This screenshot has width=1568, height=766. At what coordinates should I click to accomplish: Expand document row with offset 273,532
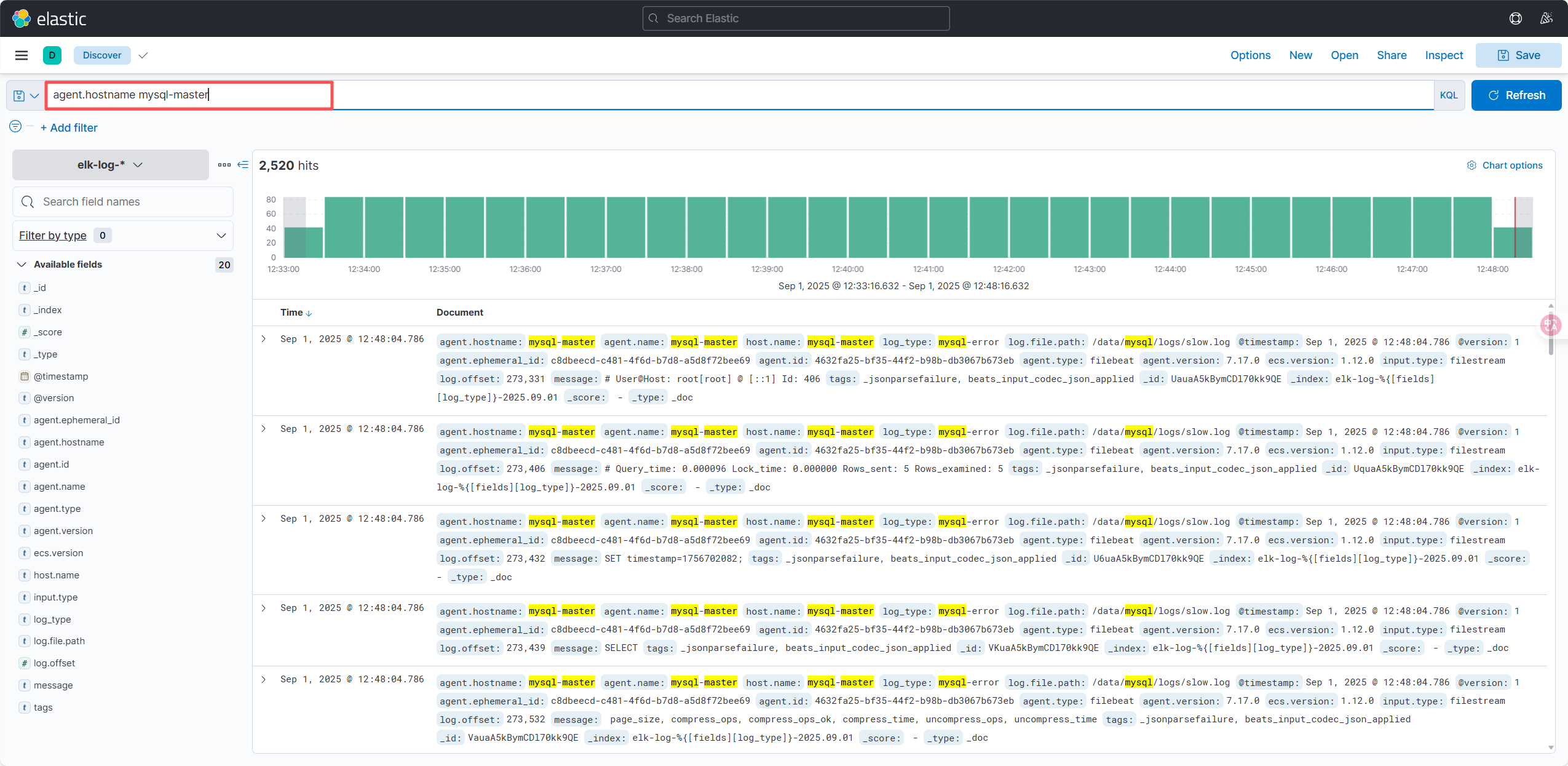click(264, 679)
